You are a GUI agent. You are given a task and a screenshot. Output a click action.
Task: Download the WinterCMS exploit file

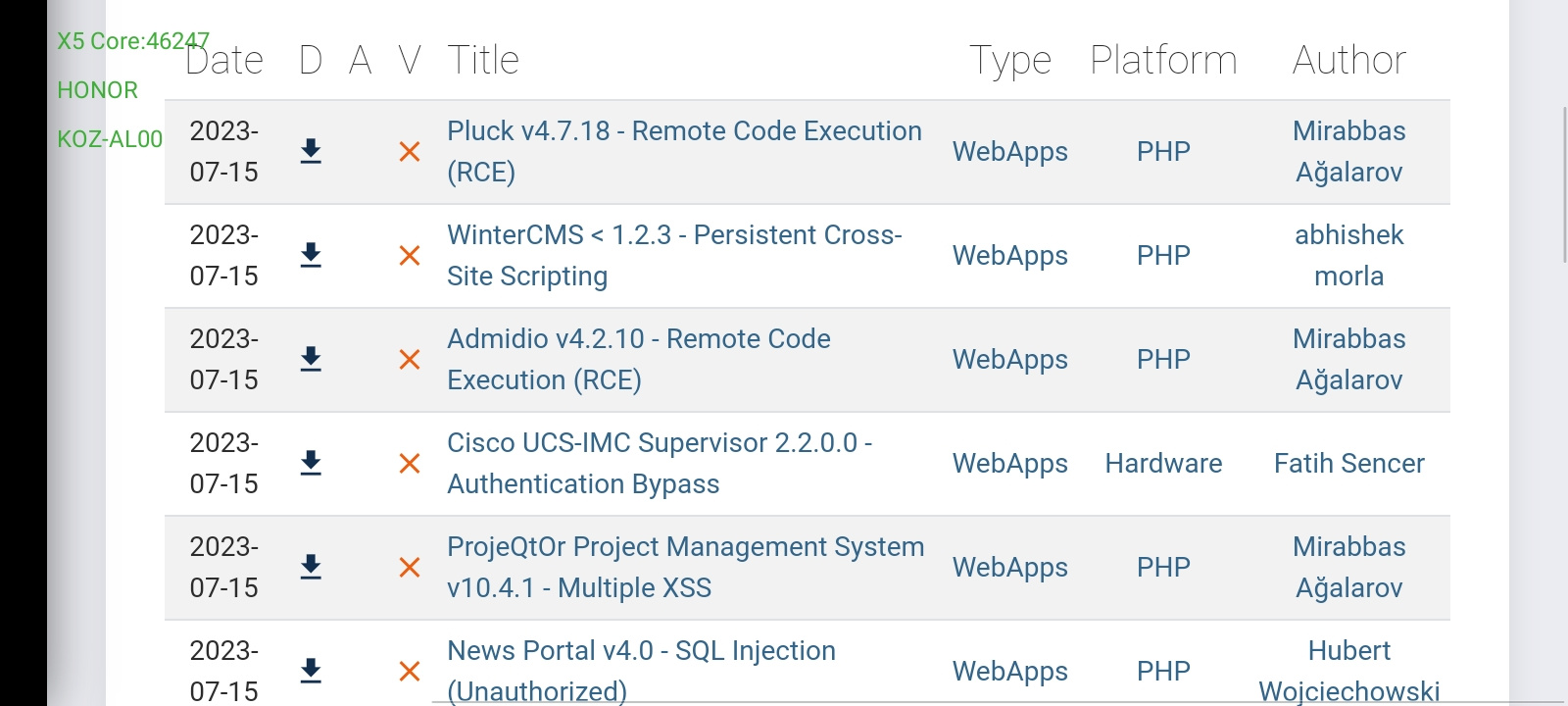[311, 255]
